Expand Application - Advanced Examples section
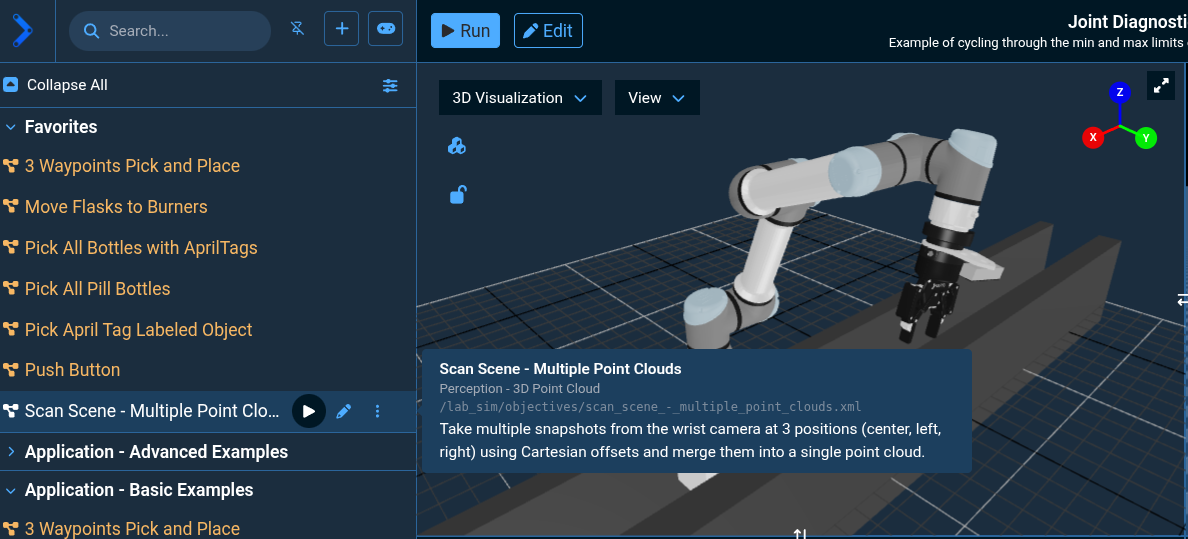 click(x=11, y=452)
